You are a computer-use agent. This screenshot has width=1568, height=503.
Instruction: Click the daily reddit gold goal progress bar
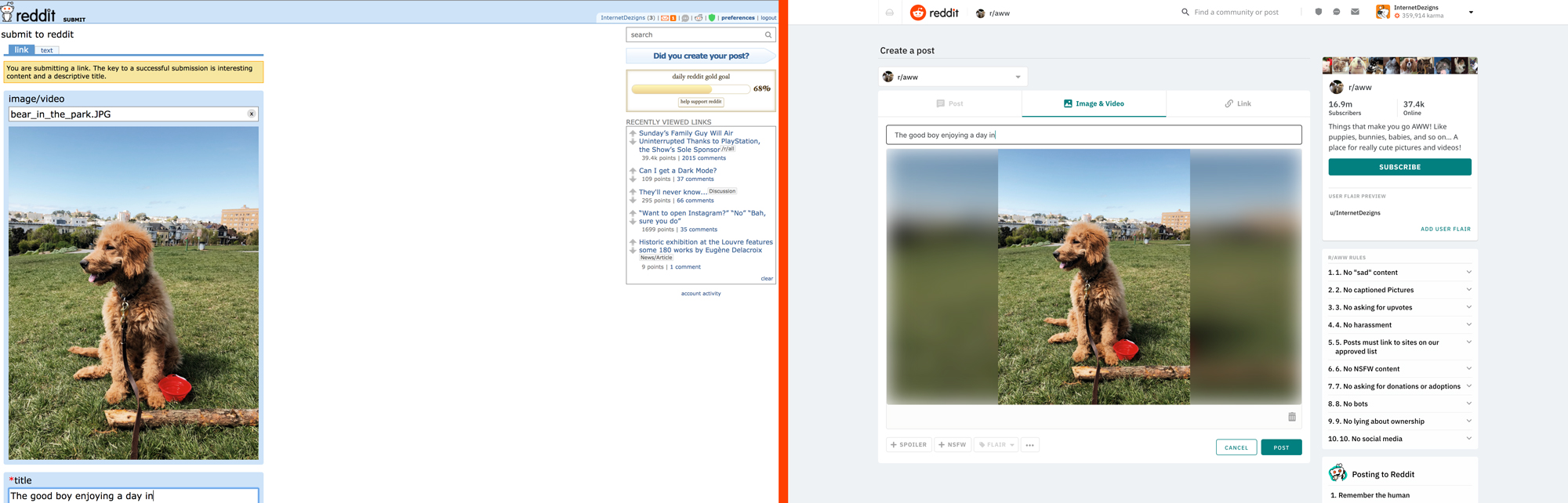(691, 89)
